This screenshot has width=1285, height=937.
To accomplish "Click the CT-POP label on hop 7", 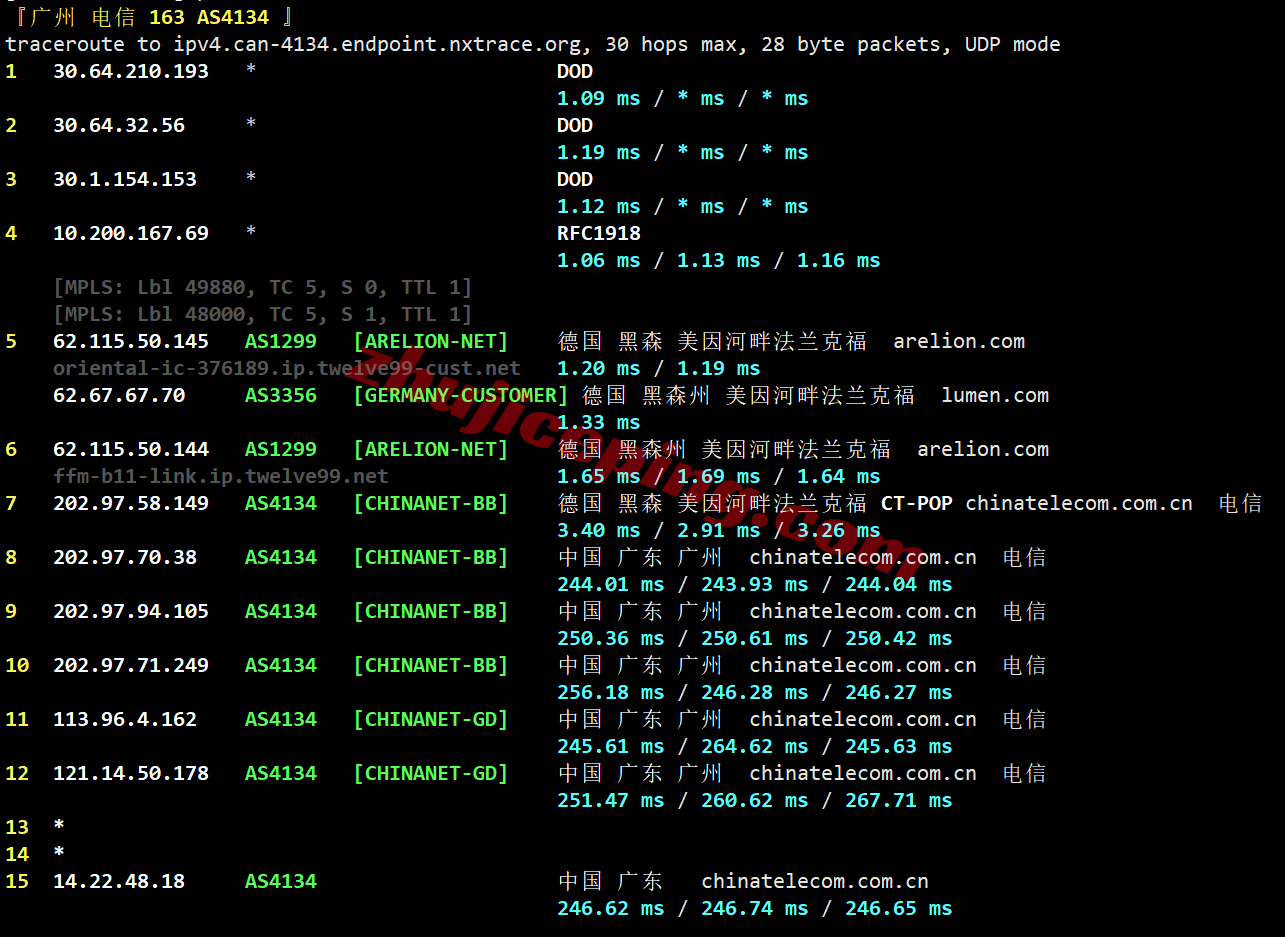I will pyautogui.click(x=917, y=503).
